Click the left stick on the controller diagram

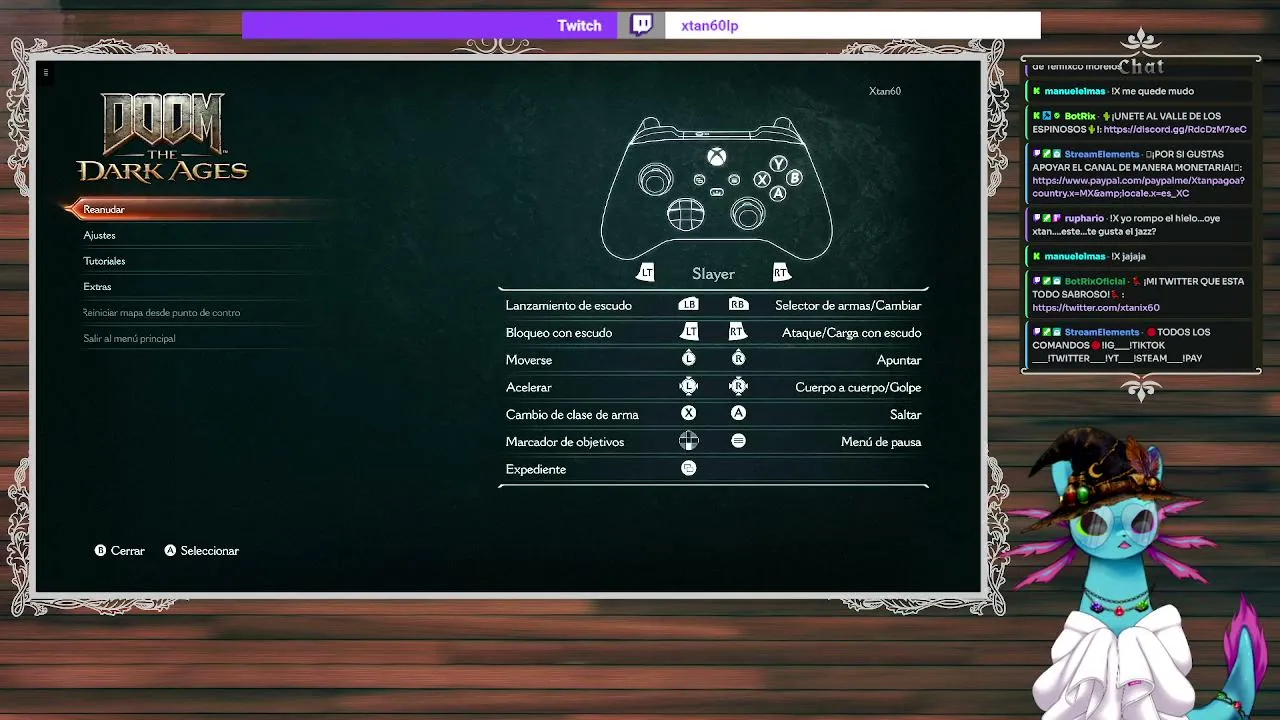pyautogui.click(x=656, y=180)
